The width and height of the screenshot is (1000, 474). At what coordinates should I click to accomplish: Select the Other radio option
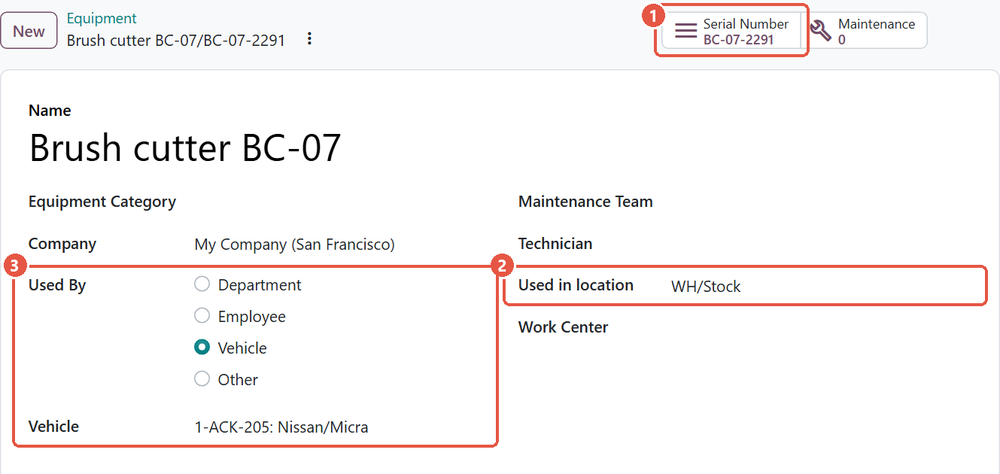tap(202, 379)
